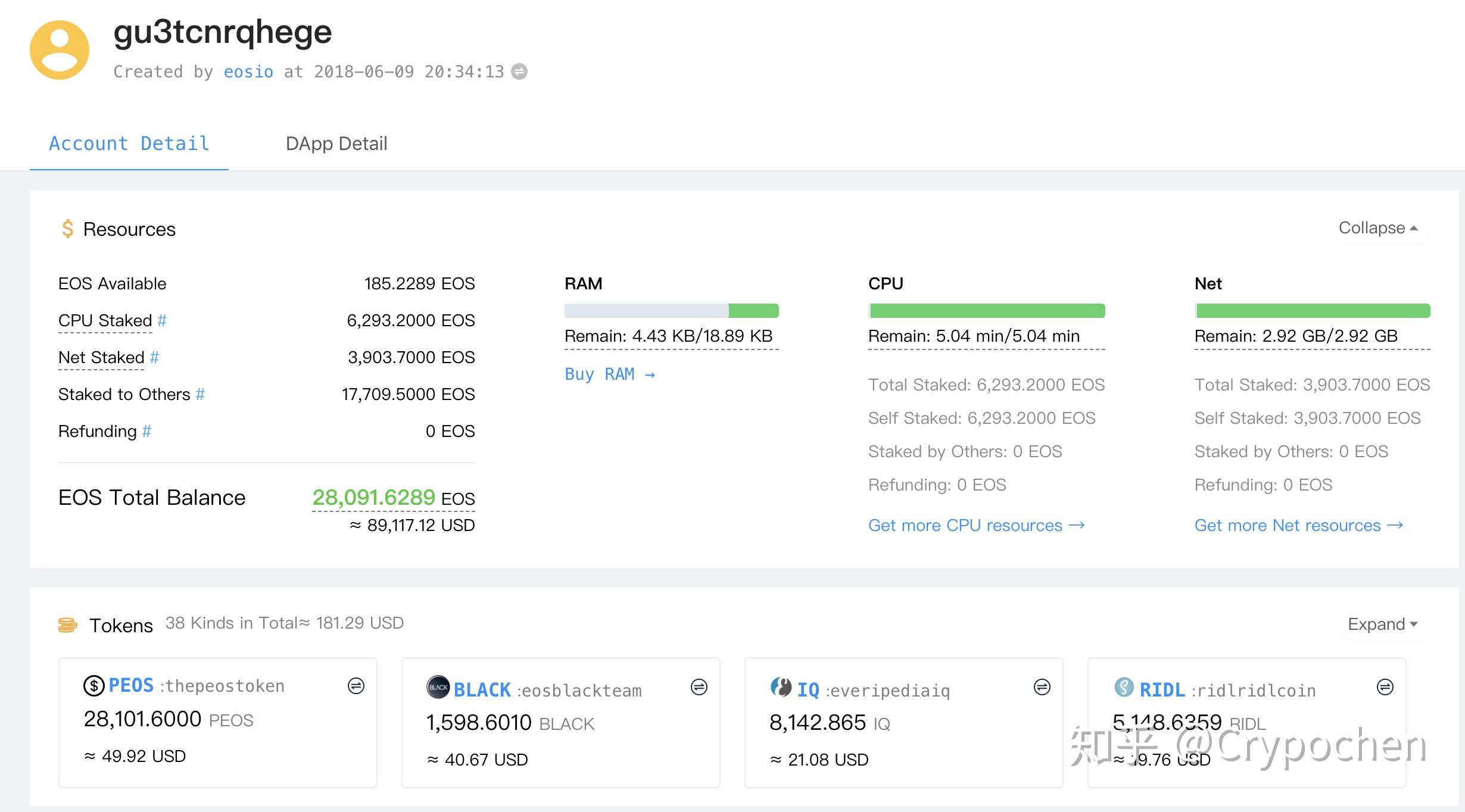This screenshot has height=812, width=1465.
Task: Click the 185.2289 EOS available value
Action: [x=420, y=283]
